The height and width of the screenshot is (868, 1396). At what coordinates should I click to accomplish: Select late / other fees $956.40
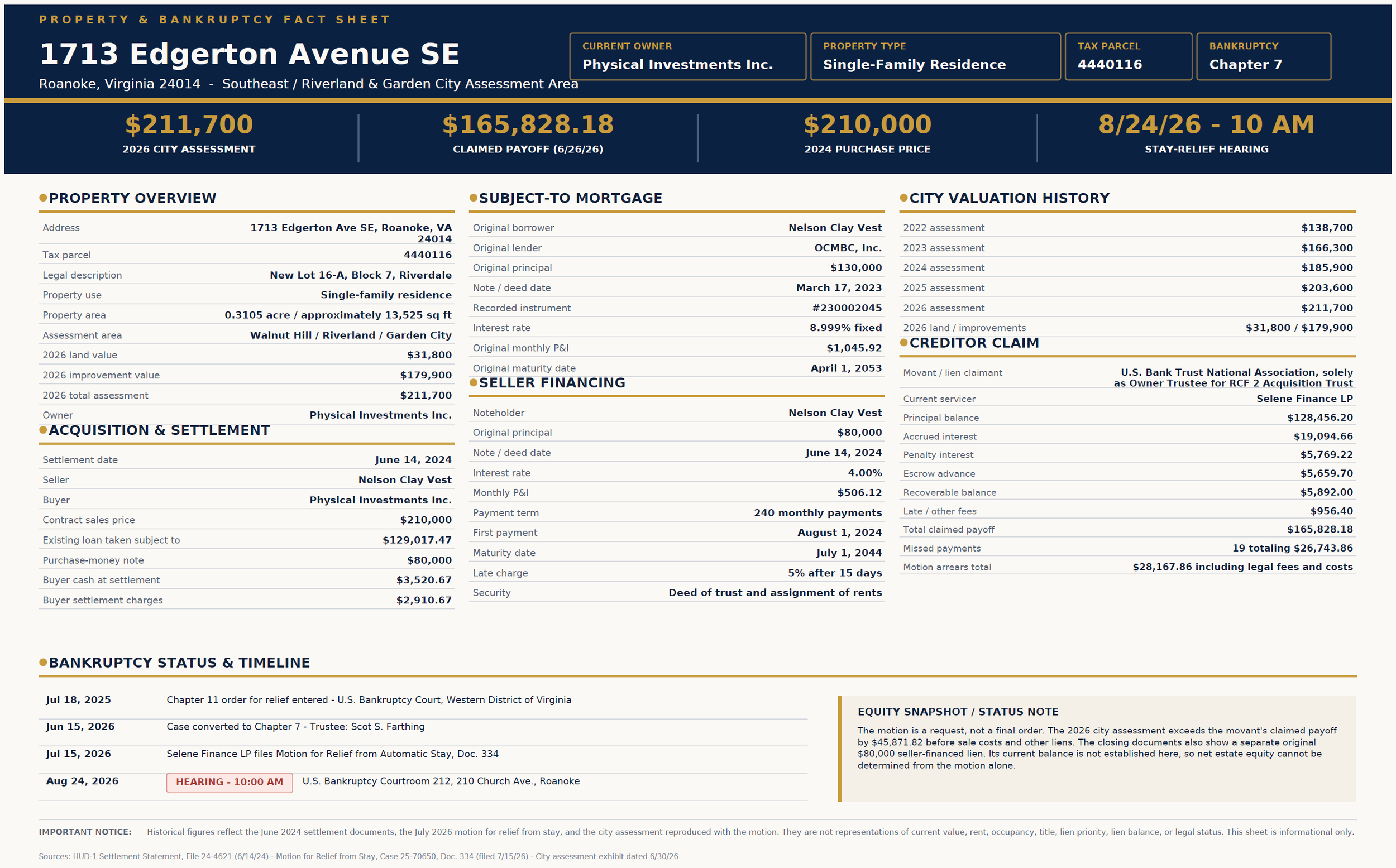tap(1331, 511)
